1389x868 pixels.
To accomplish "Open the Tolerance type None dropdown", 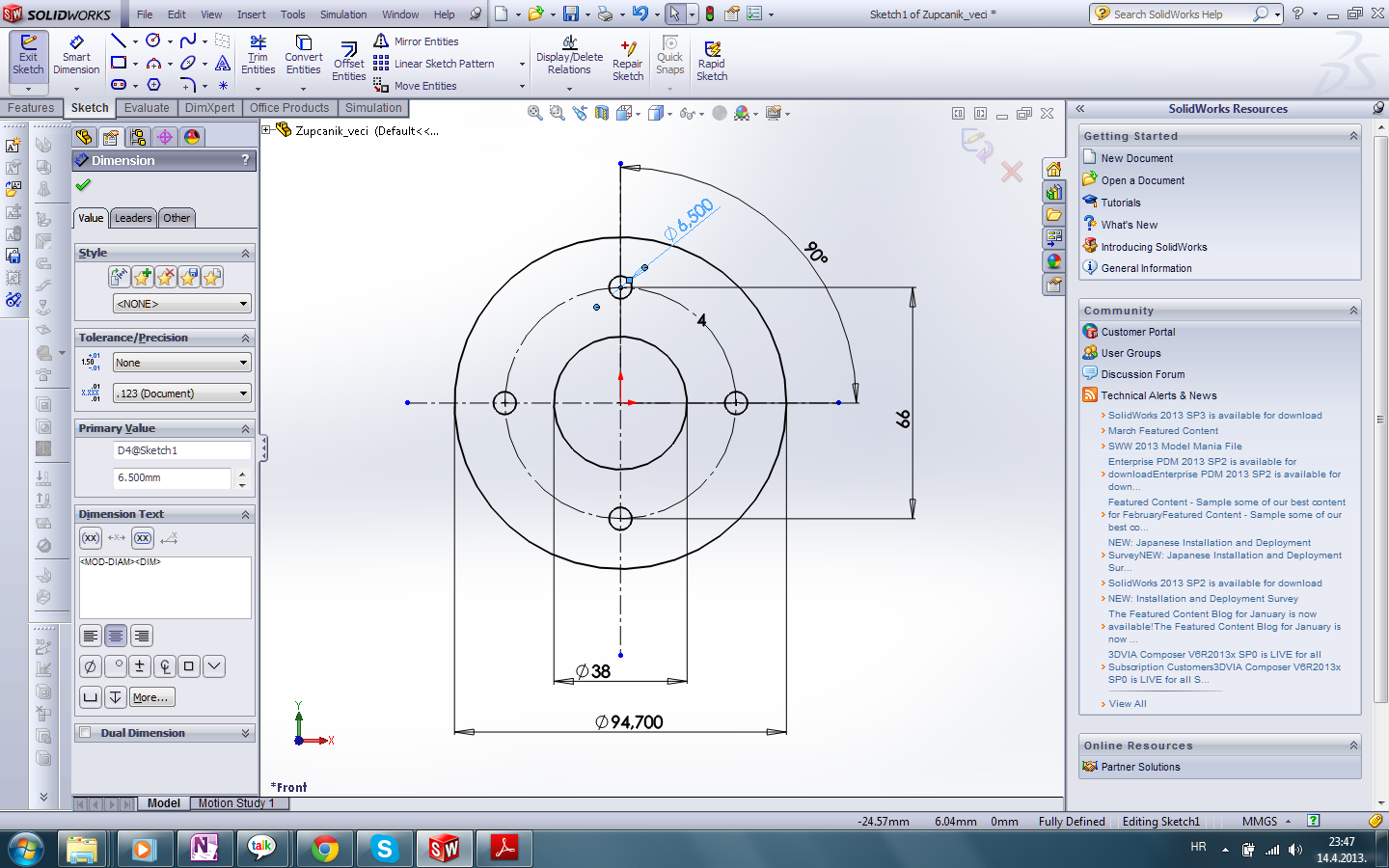I will point(182,363).
